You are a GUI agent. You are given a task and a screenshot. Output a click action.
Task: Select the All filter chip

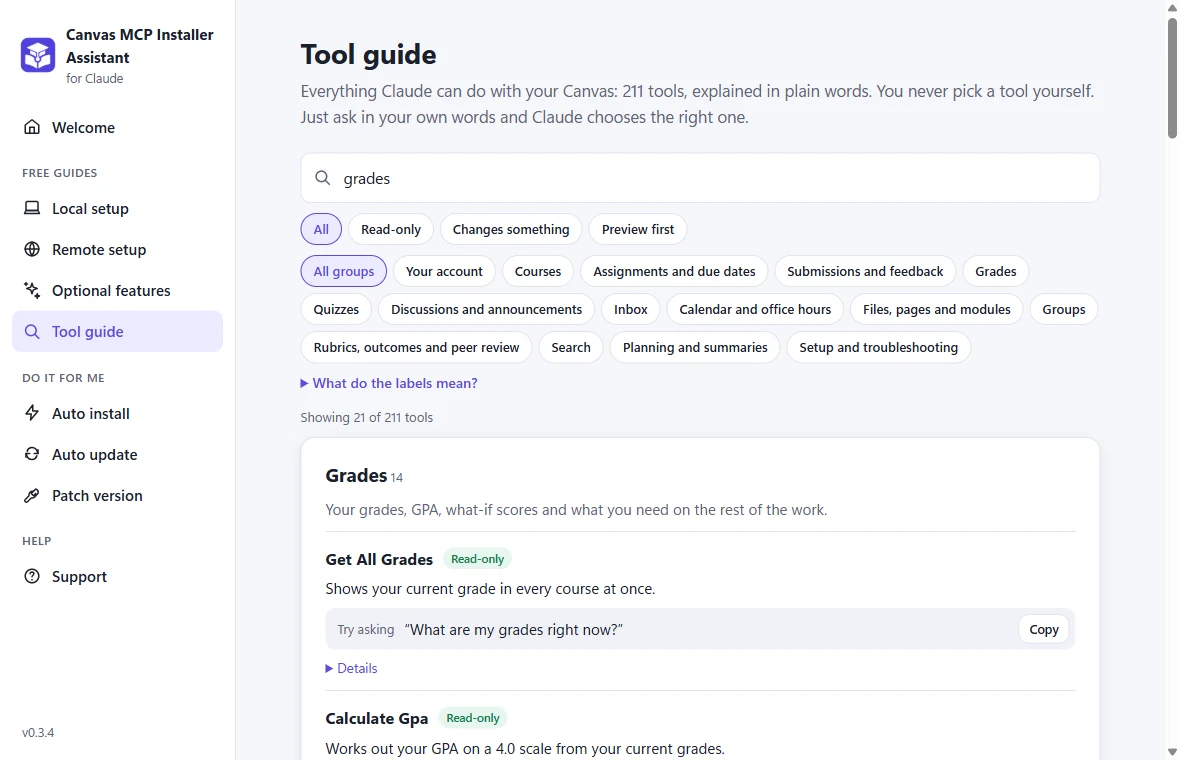point(321,230)
